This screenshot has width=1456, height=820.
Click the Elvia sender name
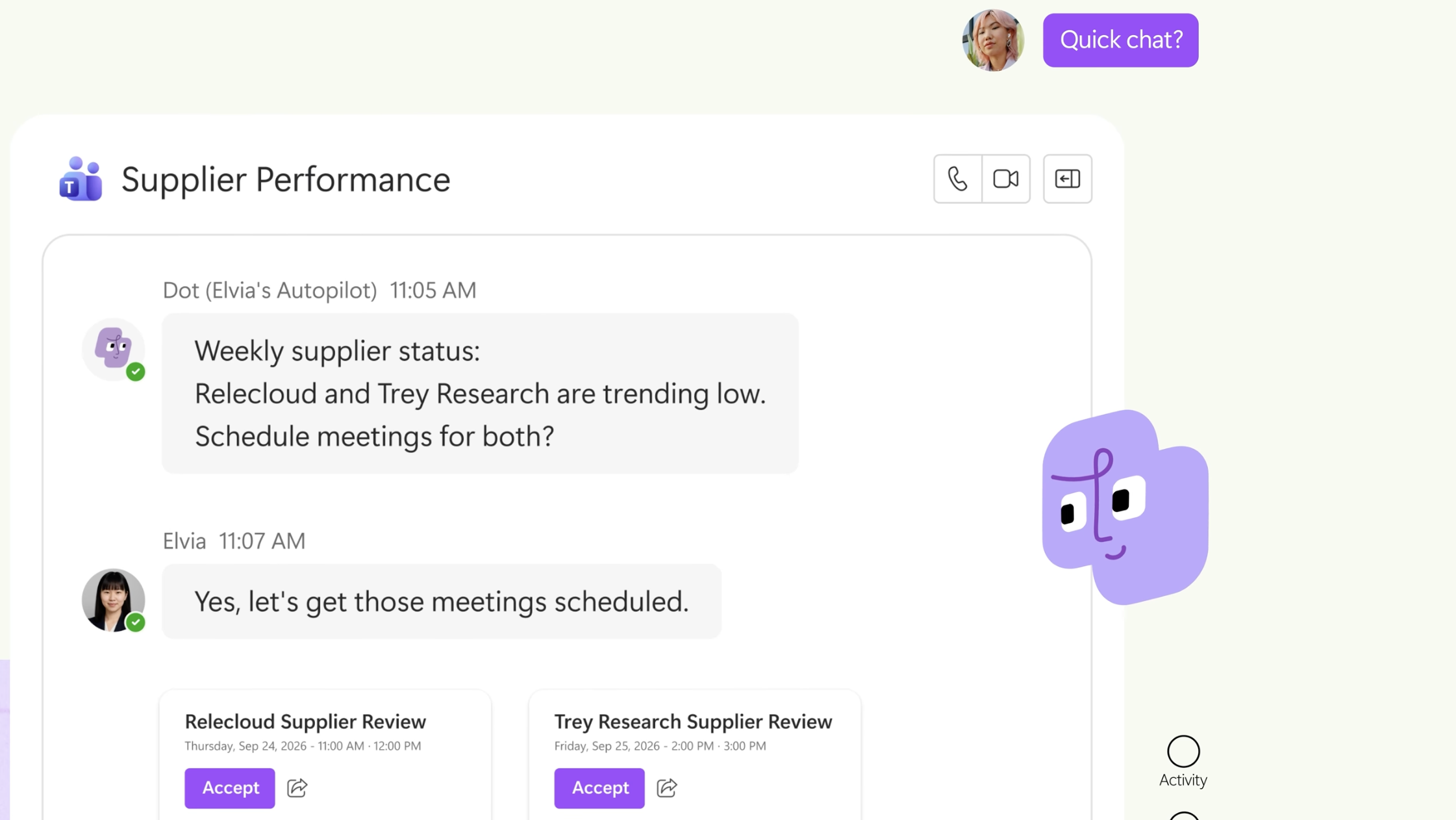[x=184, y=541]
